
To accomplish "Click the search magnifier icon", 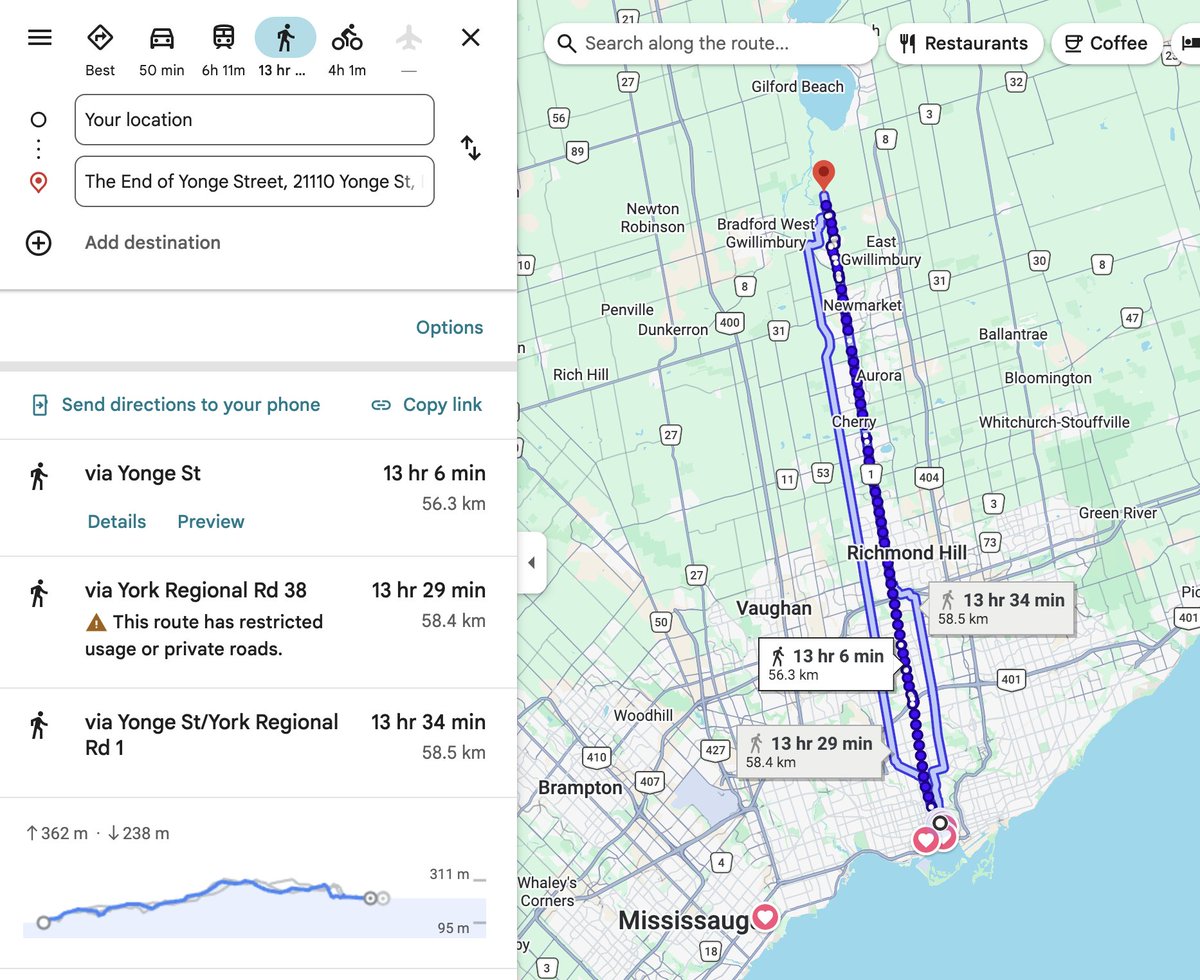I will pos(566,44).
